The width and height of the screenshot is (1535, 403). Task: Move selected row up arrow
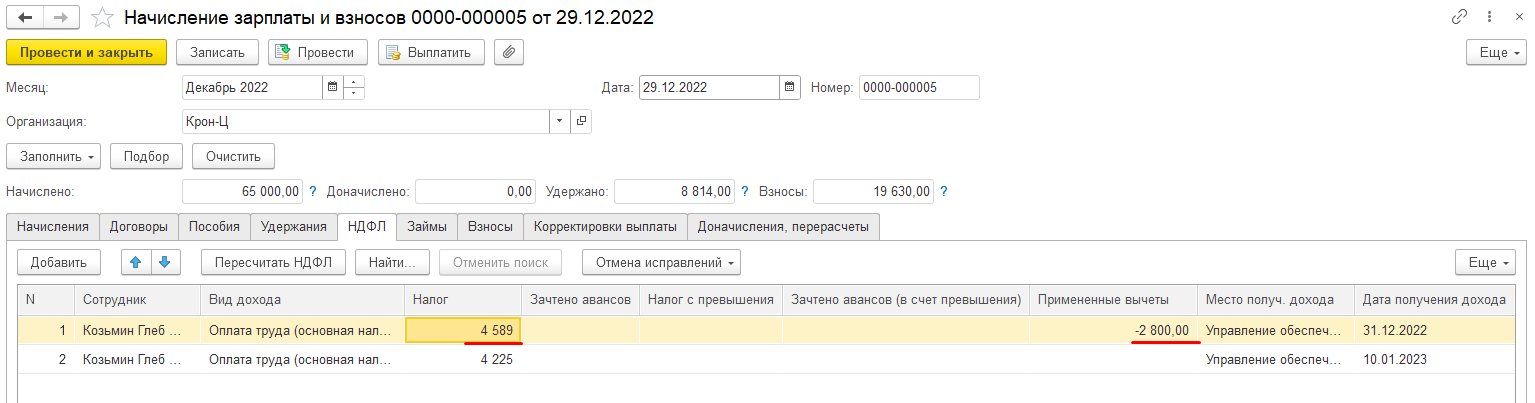pyautogui.click(x=135, y=262)
